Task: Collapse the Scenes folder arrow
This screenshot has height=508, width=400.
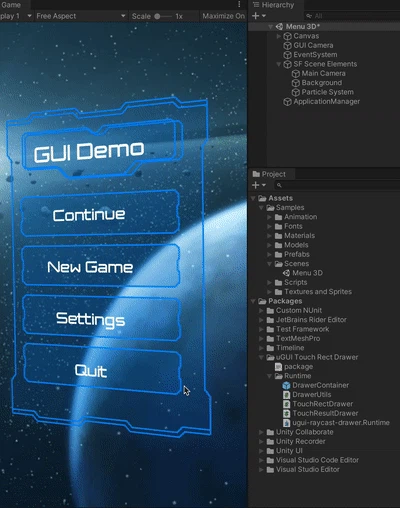Action: tap(269, 264)
